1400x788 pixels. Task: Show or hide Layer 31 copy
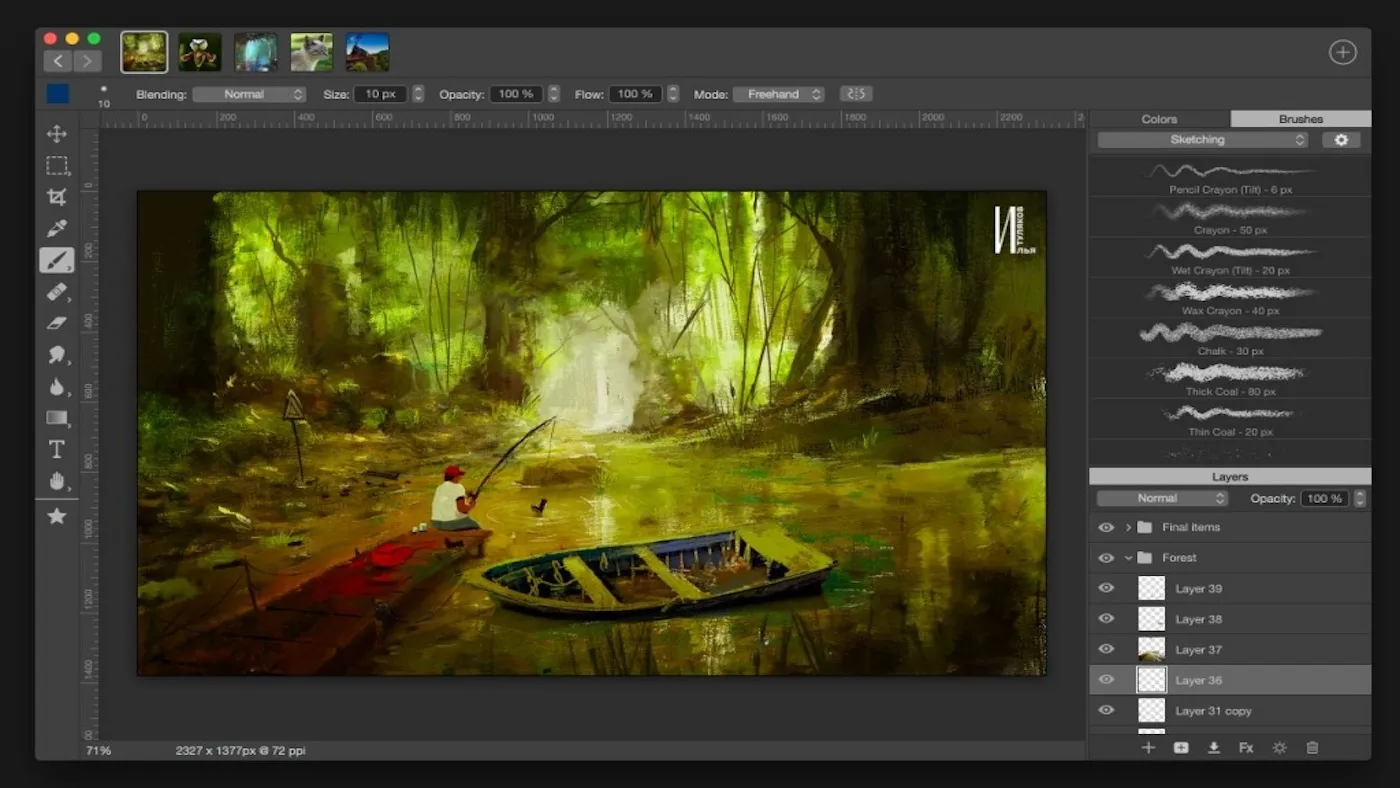pos(1106,710)
